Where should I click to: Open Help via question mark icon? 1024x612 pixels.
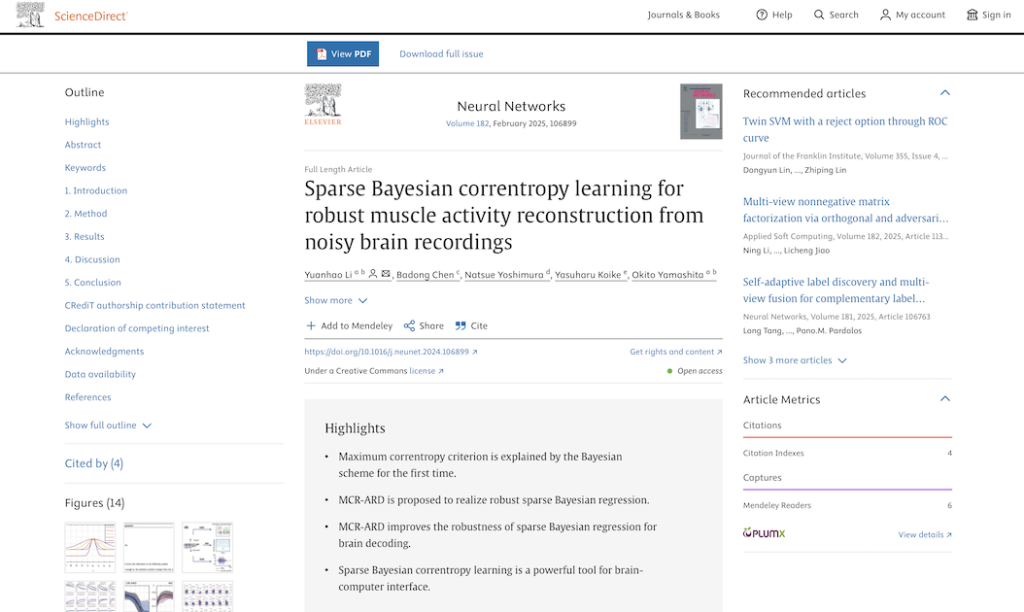pyautogui.click(x=762, y=15)
